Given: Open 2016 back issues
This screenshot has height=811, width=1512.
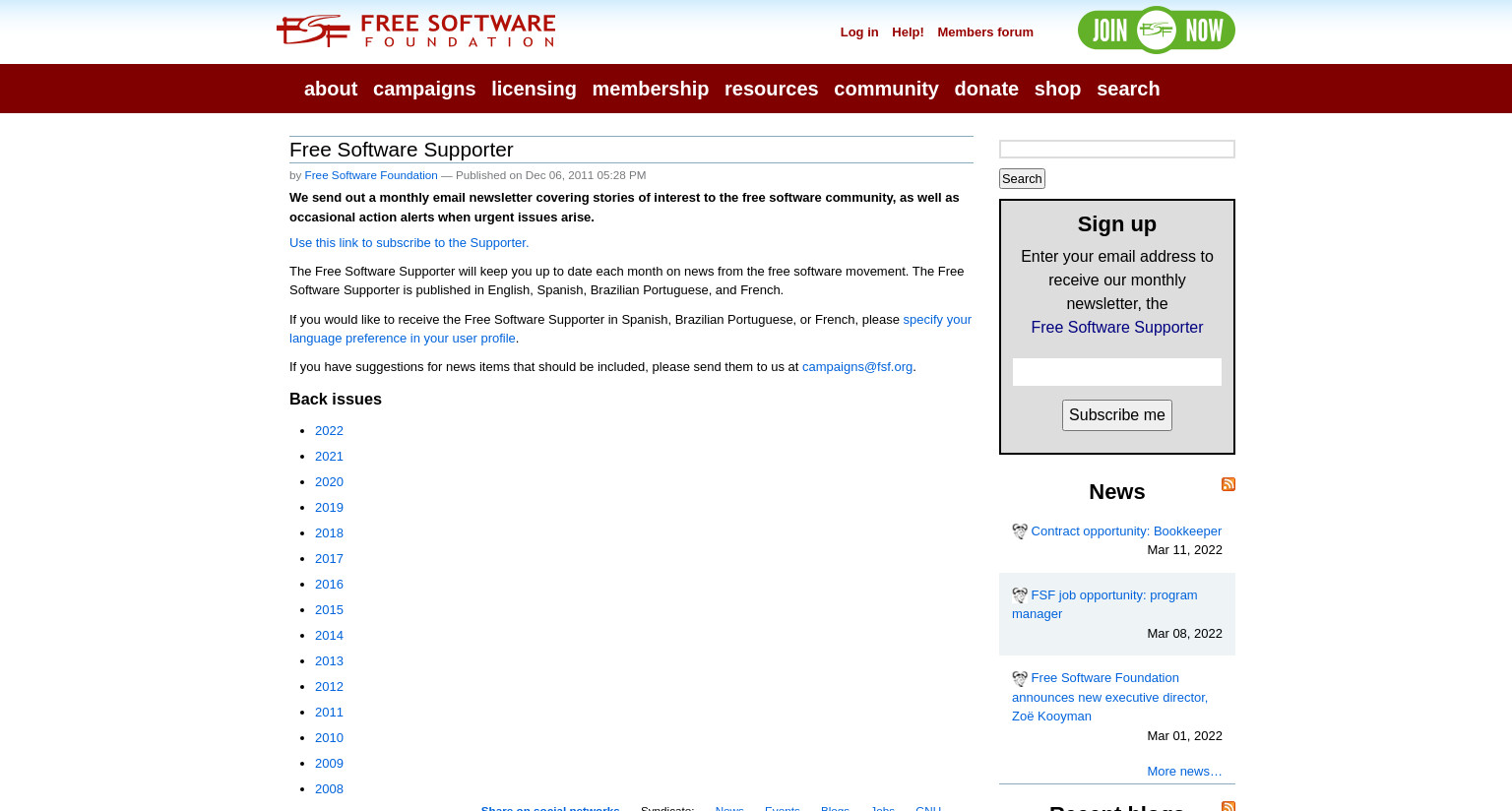Looking at the screenshot, I should tap(329, 585).
